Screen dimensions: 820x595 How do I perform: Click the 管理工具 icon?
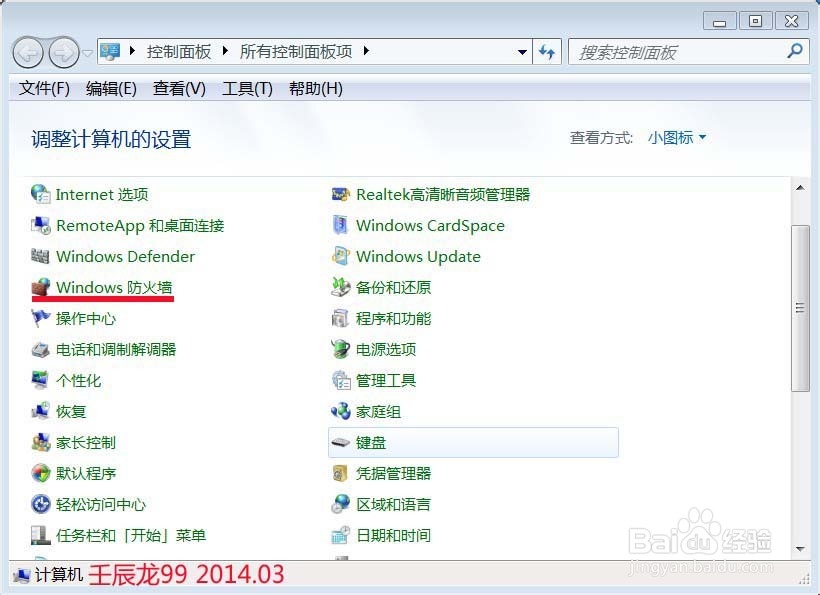coord(340,380)
